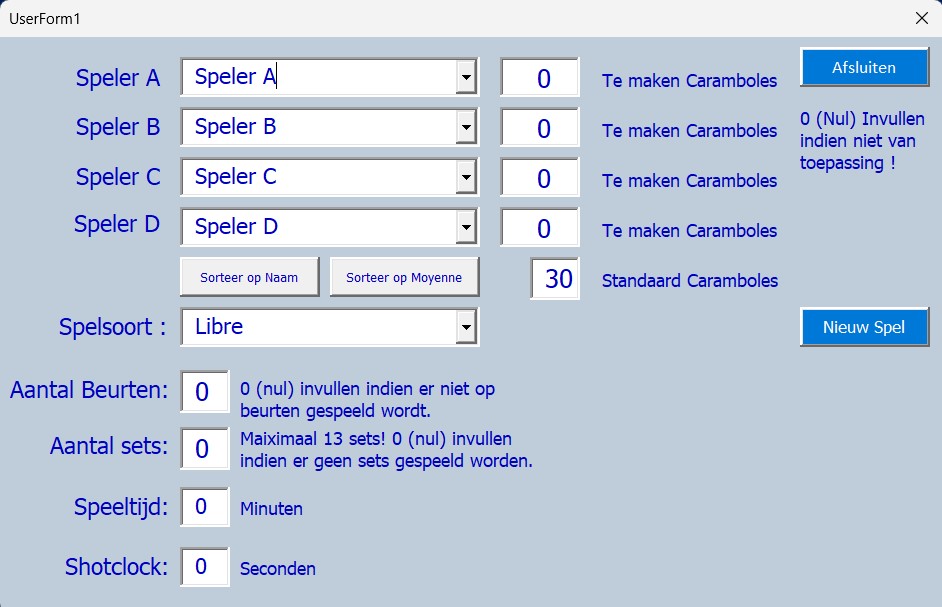Screen dimensions: 942x607
Task: Expand the Speler D name list
Action: tap(465, 227)
